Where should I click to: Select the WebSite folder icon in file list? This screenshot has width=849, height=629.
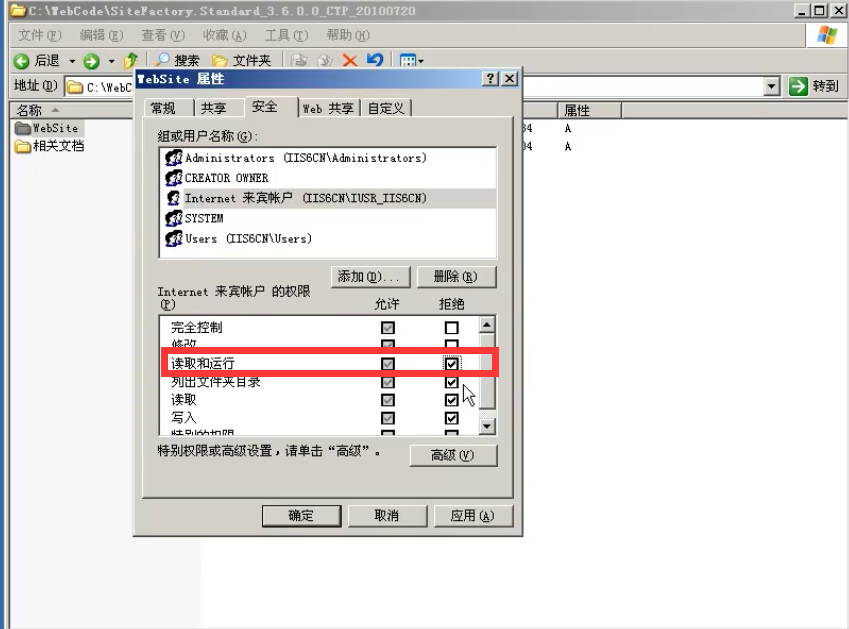click(23, 128)
